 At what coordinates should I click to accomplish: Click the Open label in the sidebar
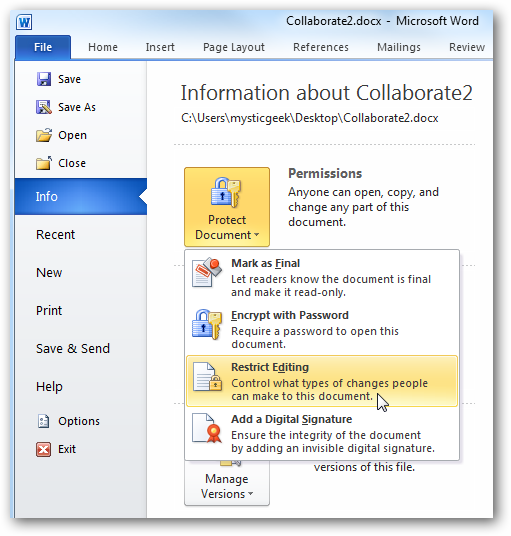point(72,136)
